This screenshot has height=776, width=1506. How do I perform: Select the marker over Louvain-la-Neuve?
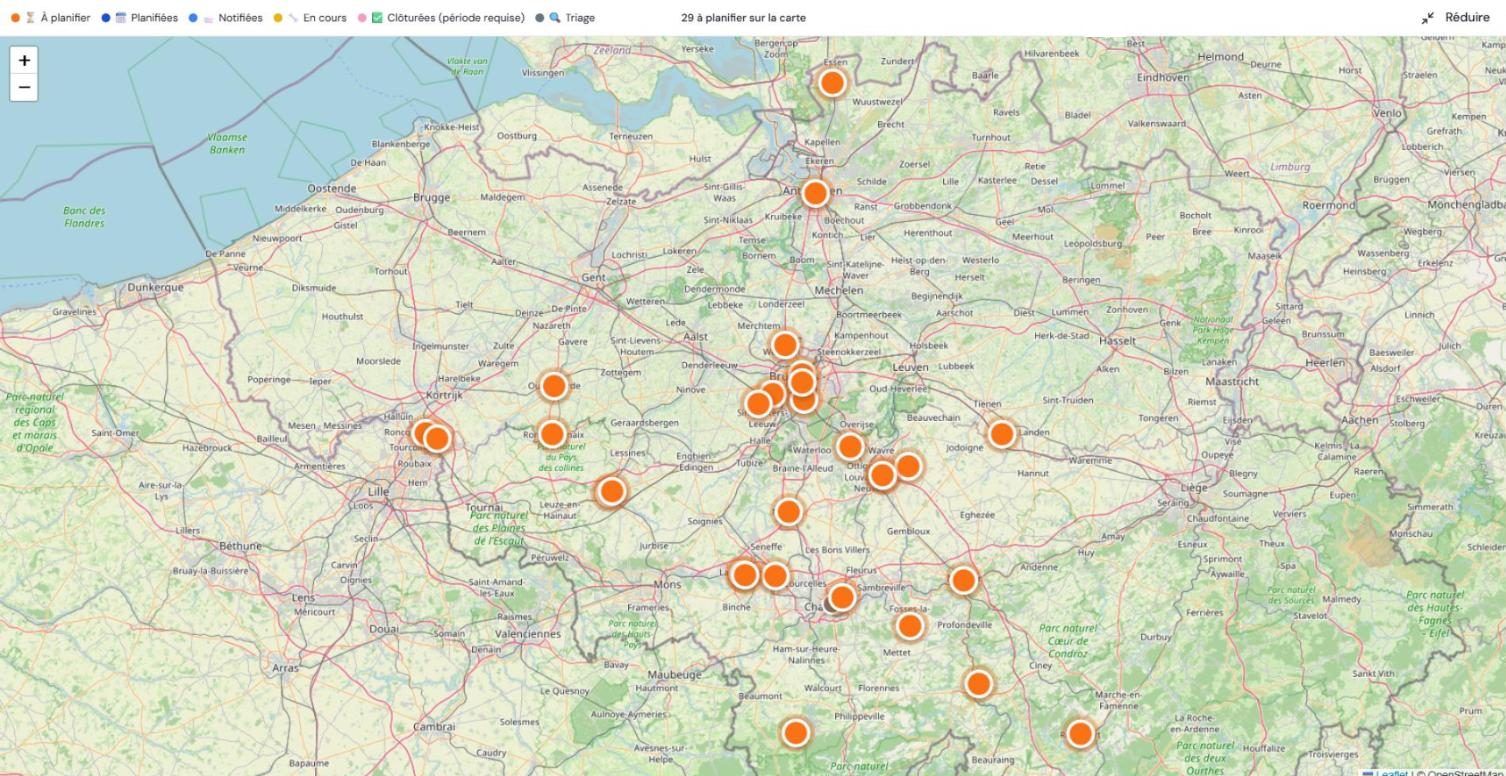tap(882, 476)
